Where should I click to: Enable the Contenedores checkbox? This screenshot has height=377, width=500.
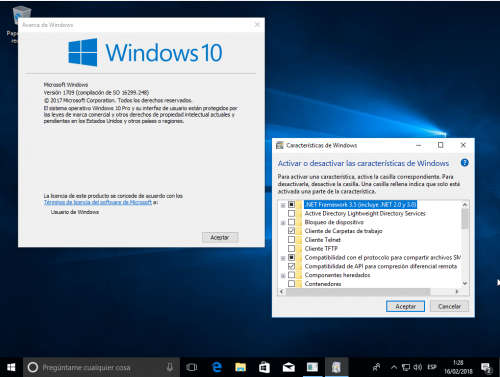pos(291,284)
